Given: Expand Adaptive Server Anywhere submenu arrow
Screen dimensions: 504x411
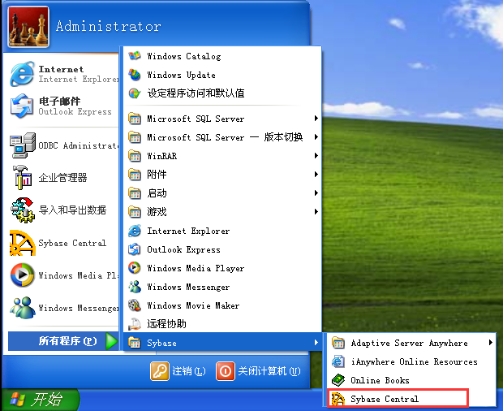Looking at the screenshot, I should click(490, 342).
